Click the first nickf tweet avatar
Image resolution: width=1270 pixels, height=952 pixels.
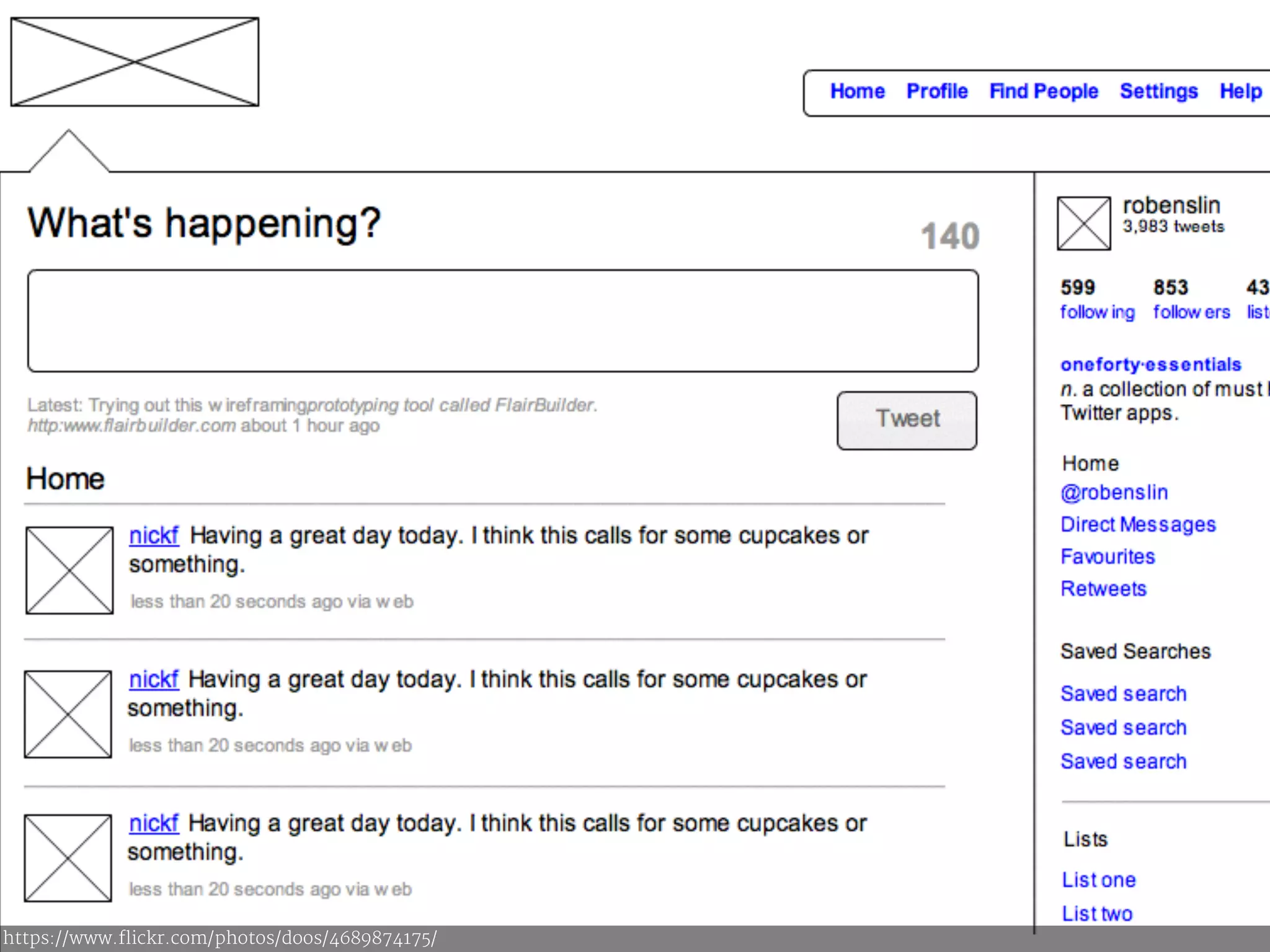[x=69, y=570]
